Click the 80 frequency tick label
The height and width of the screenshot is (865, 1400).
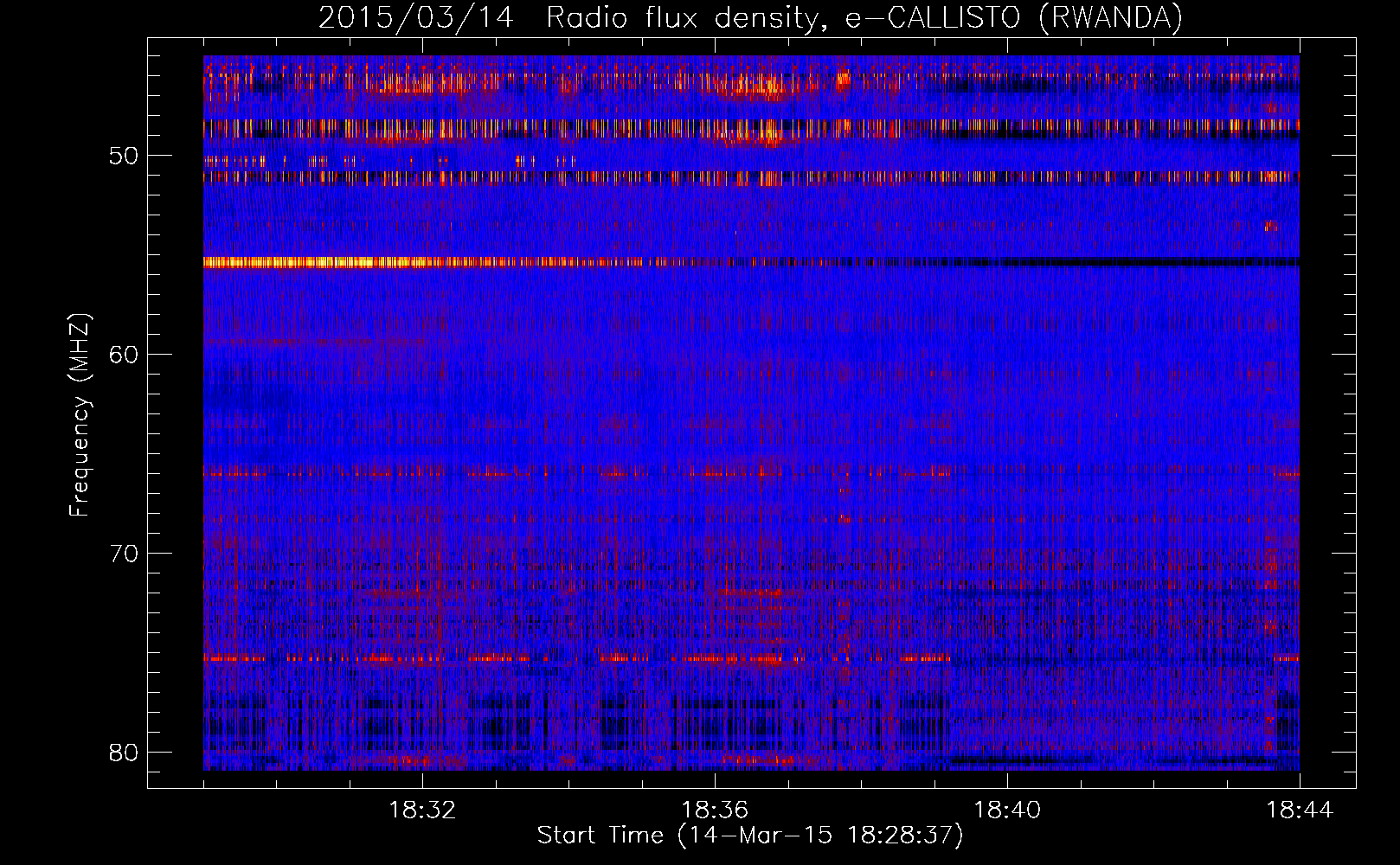pos(124,753)
